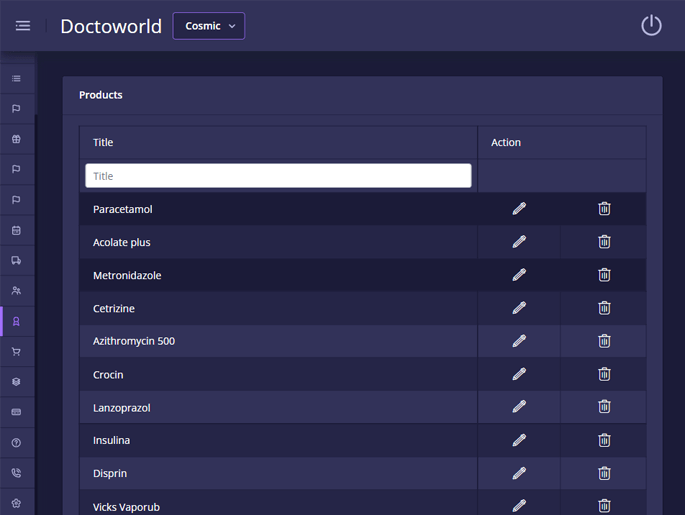Screen dimensions: 685x515
Task: Open the question mark help sidebar item
Action: pos(16,442)
